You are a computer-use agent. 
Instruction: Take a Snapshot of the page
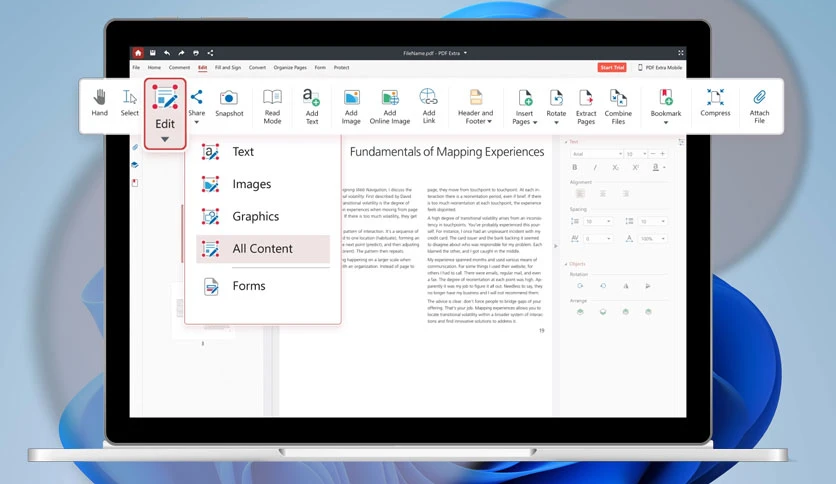[x=229, y=103]
